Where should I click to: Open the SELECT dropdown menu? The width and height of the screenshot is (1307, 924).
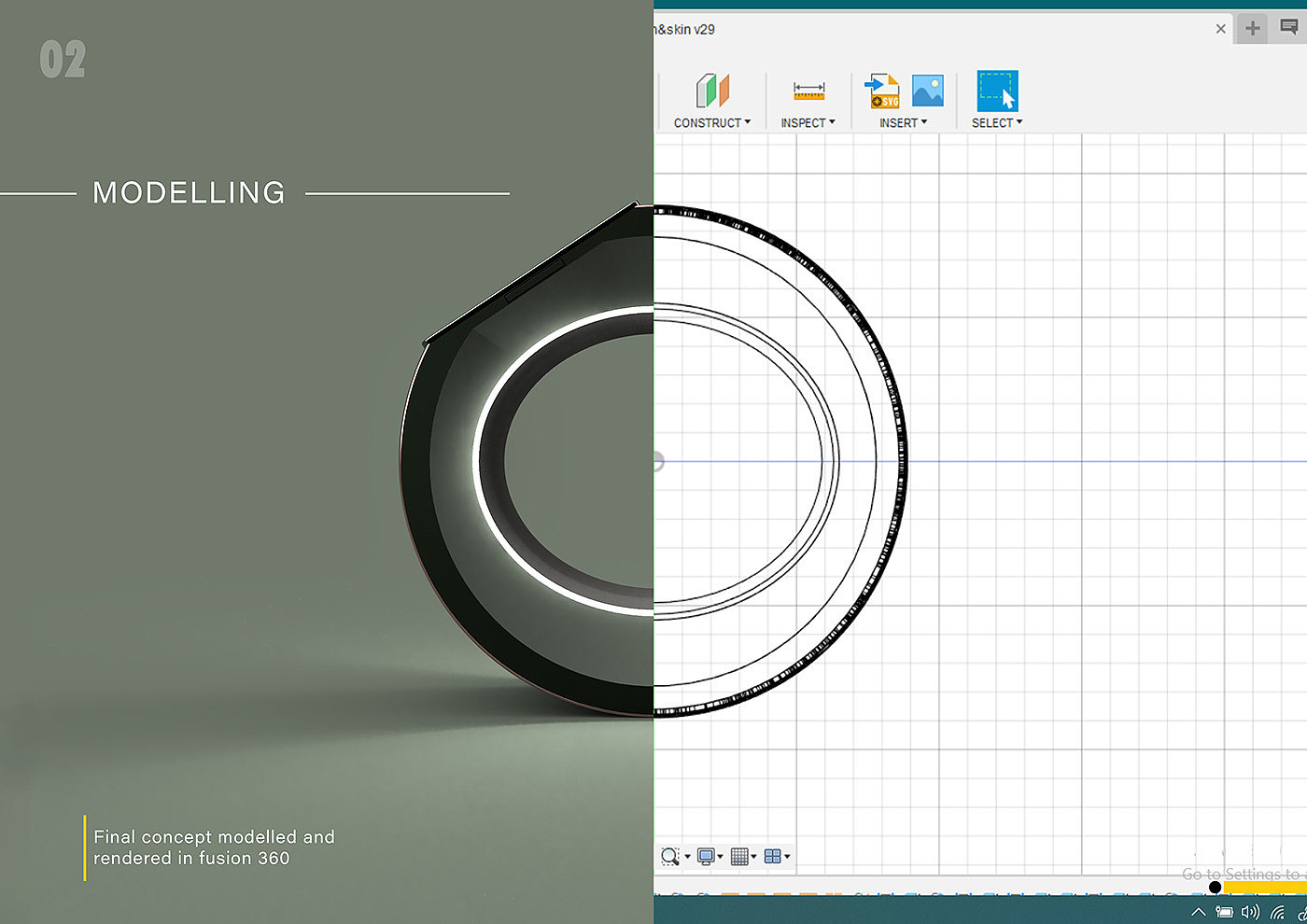tap(996, 123)
